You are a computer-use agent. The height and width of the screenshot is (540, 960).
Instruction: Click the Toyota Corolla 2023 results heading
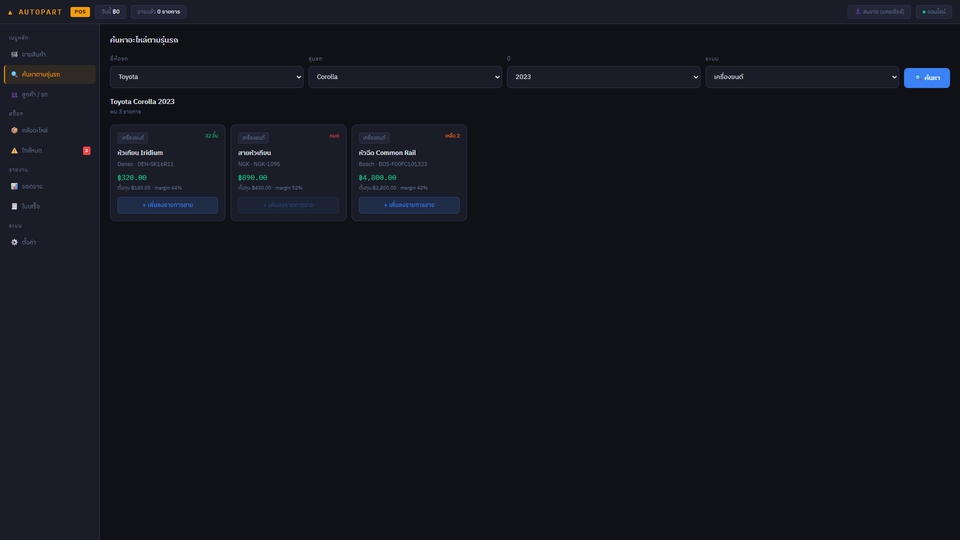[x=142, y=102]
